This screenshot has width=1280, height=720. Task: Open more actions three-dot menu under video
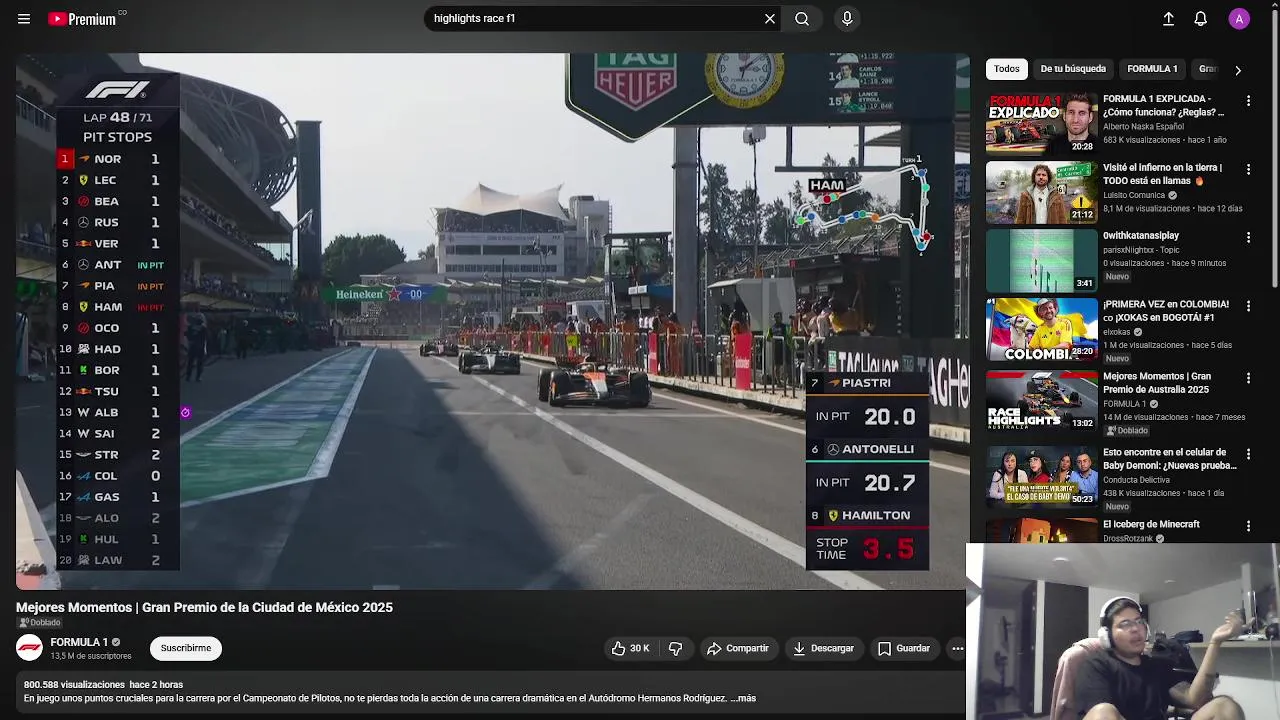coord(957,648)
